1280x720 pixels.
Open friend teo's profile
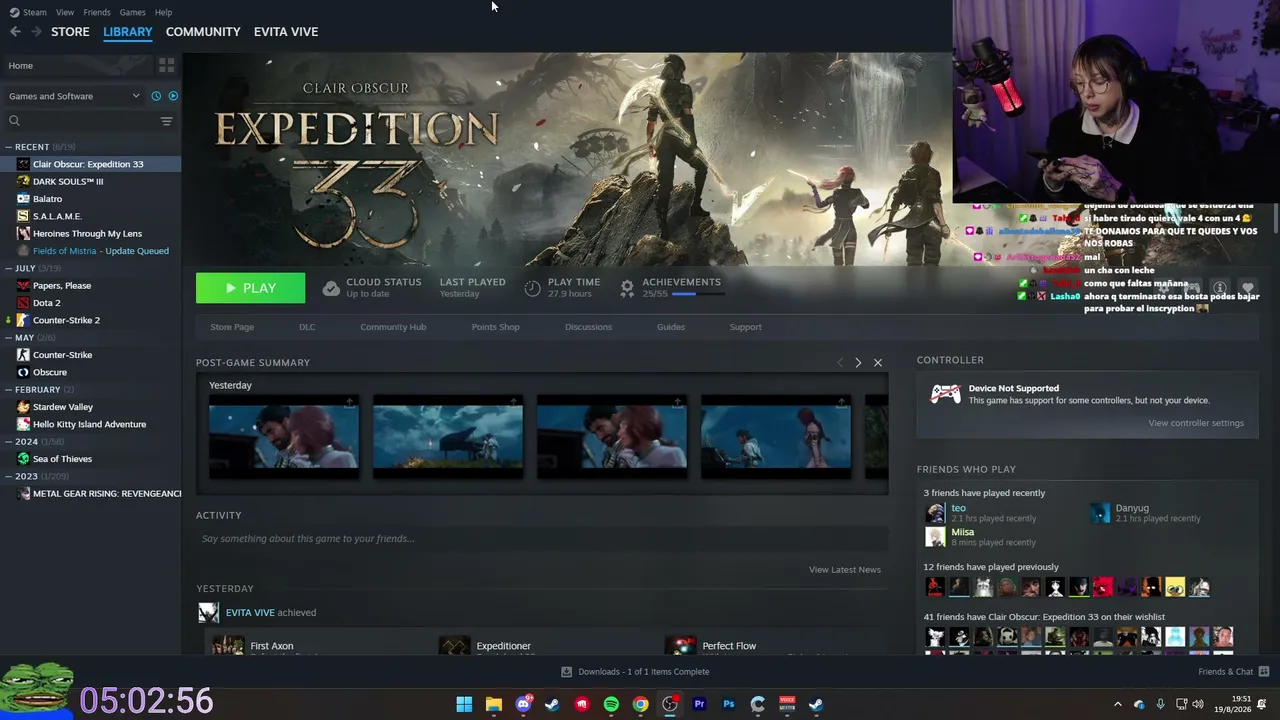pos(958,508)
